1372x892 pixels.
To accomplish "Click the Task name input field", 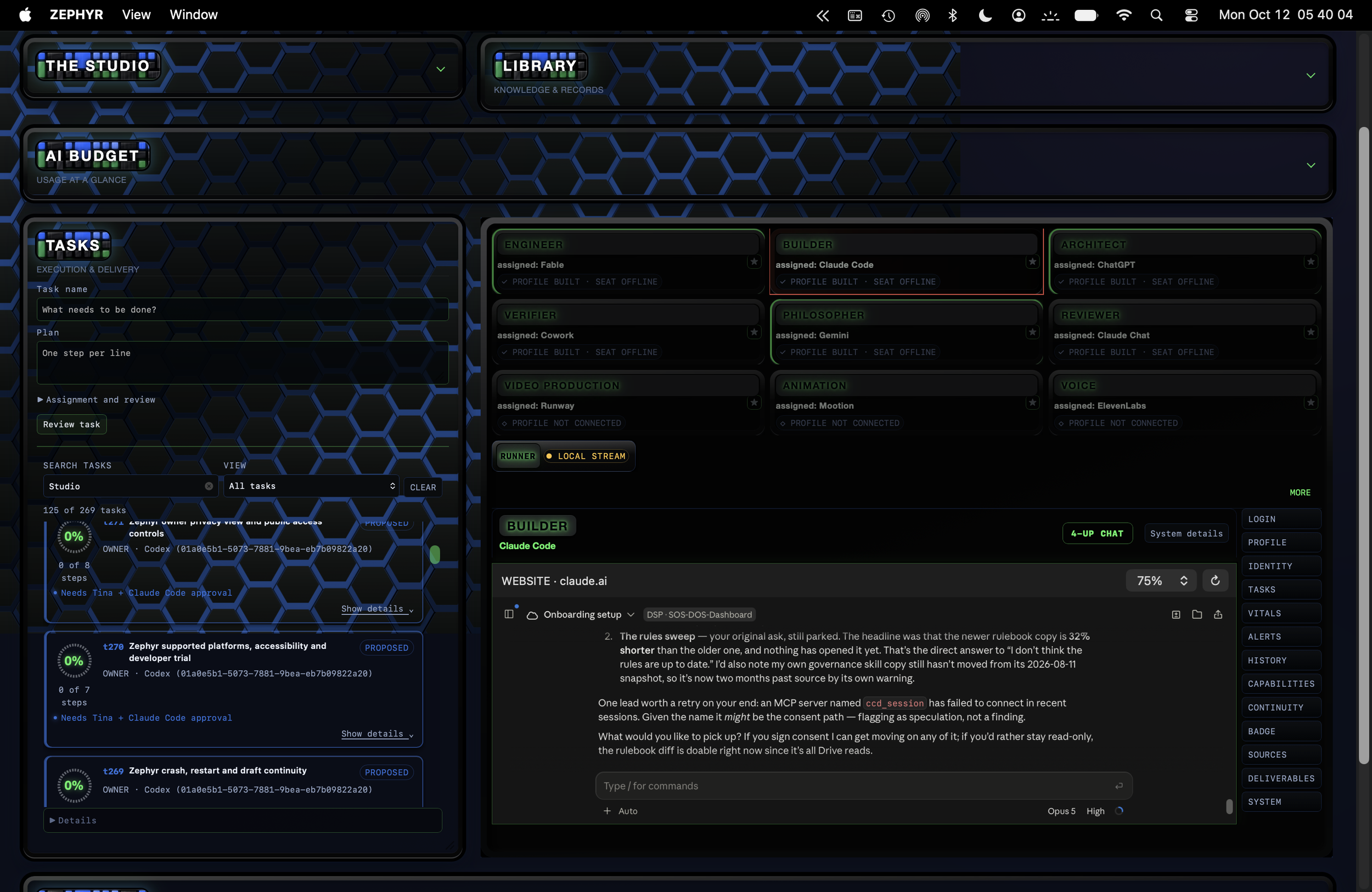I will coord(243,309).
